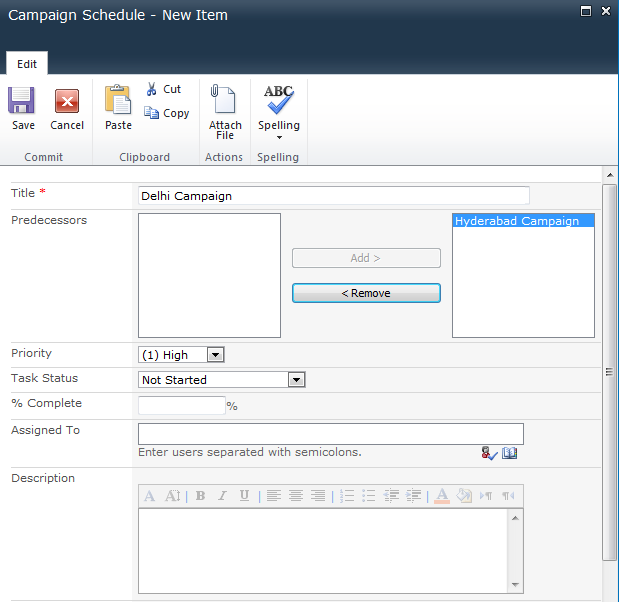The height and width of the screenshot is (602, 619).
Task: Click the Description box scroll-up arrow
Action: (x=515, y=518)
